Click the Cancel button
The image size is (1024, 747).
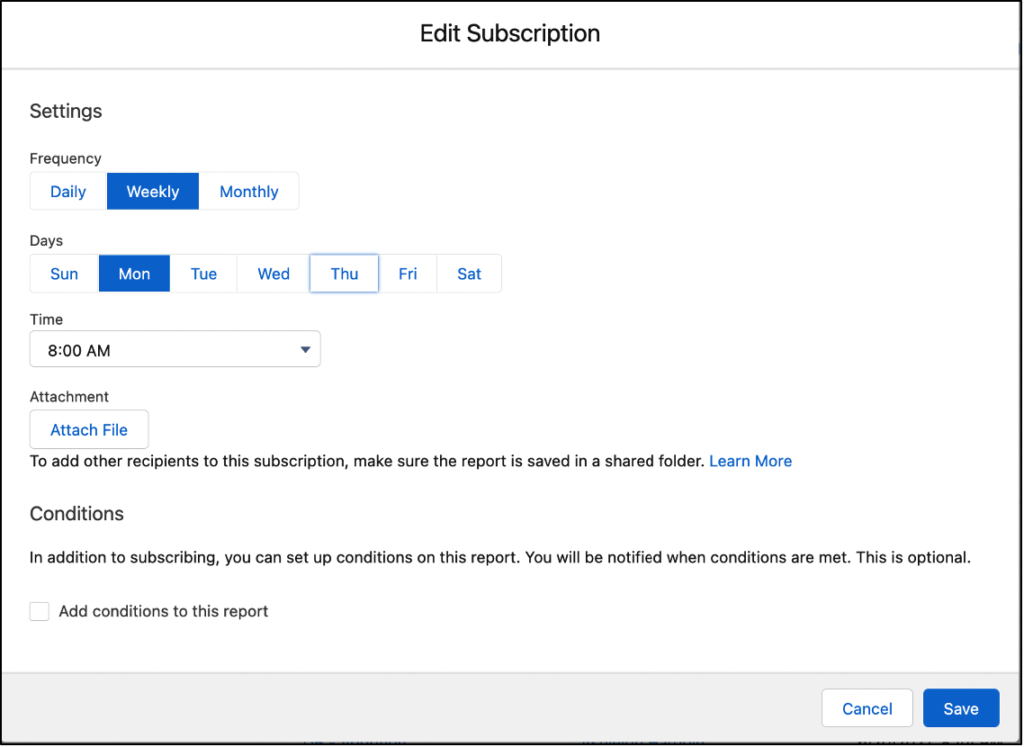(x=866, y=708)
